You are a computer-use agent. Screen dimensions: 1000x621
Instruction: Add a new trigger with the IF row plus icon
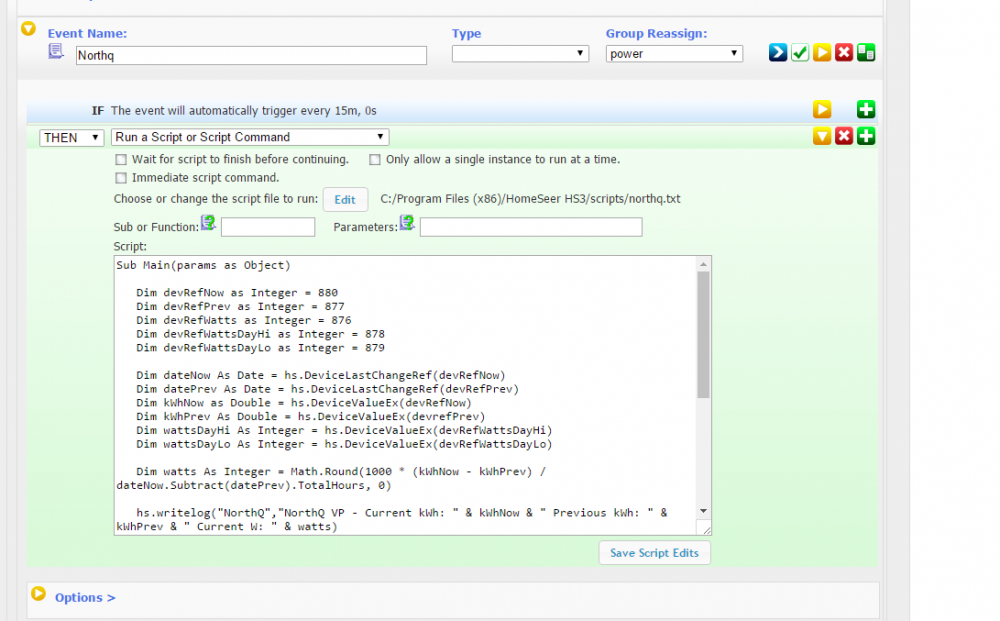(866, 110)
